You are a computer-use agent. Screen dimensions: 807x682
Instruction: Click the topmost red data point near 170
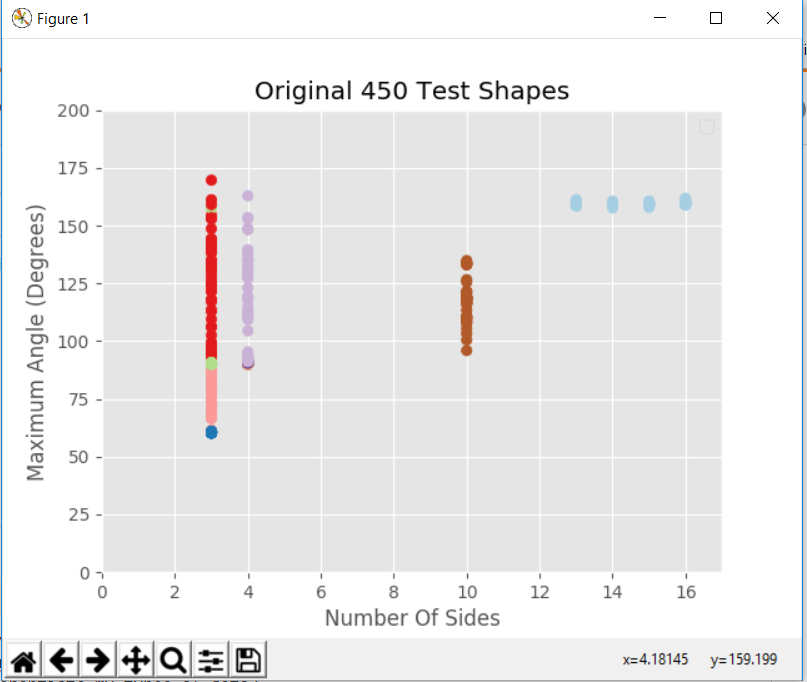point(211,181)
